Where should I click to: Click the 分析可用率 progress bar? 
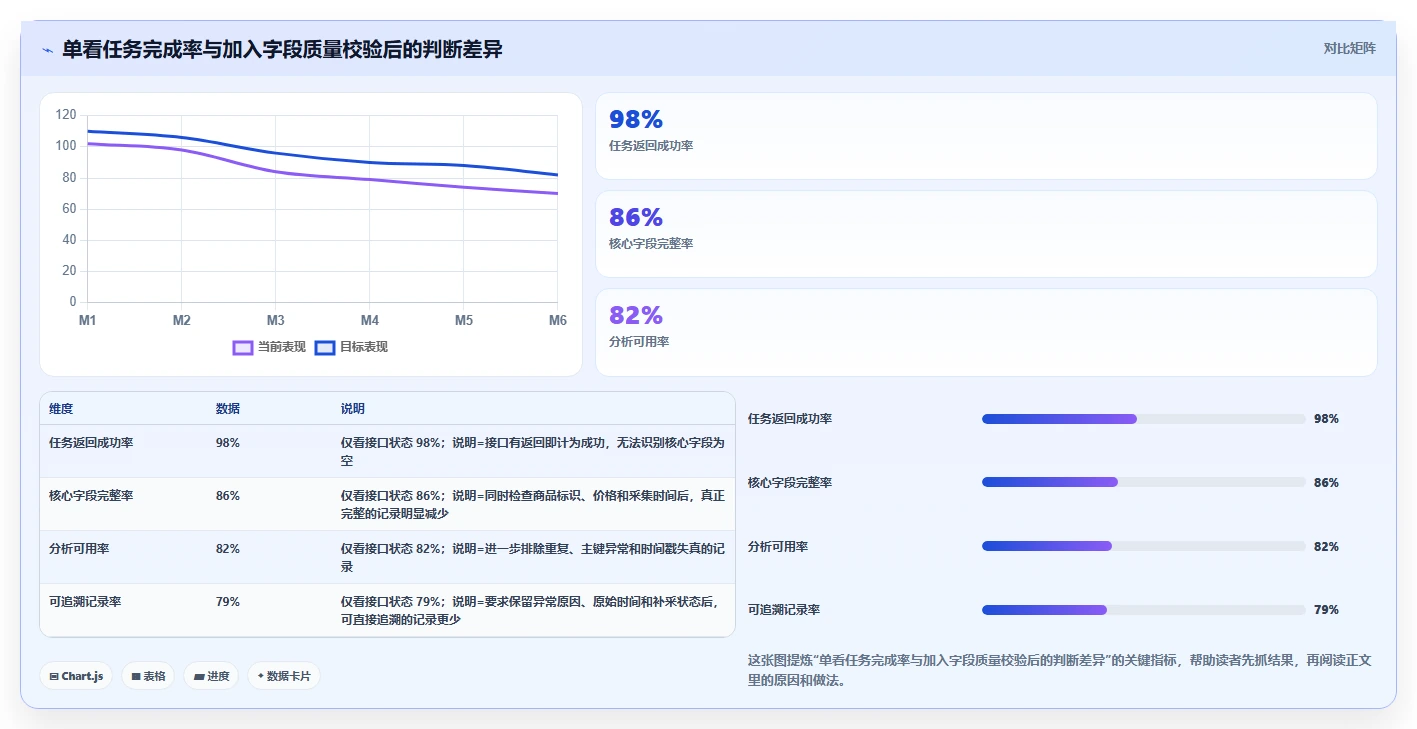1144,546
